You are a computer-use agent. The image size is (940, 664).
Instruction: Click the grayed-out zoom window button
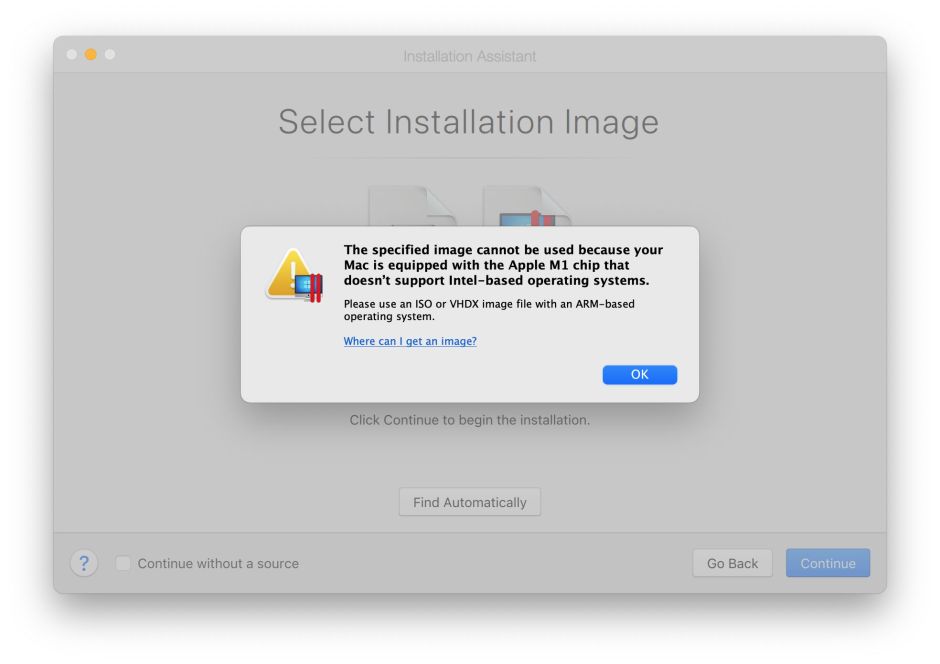109,54
